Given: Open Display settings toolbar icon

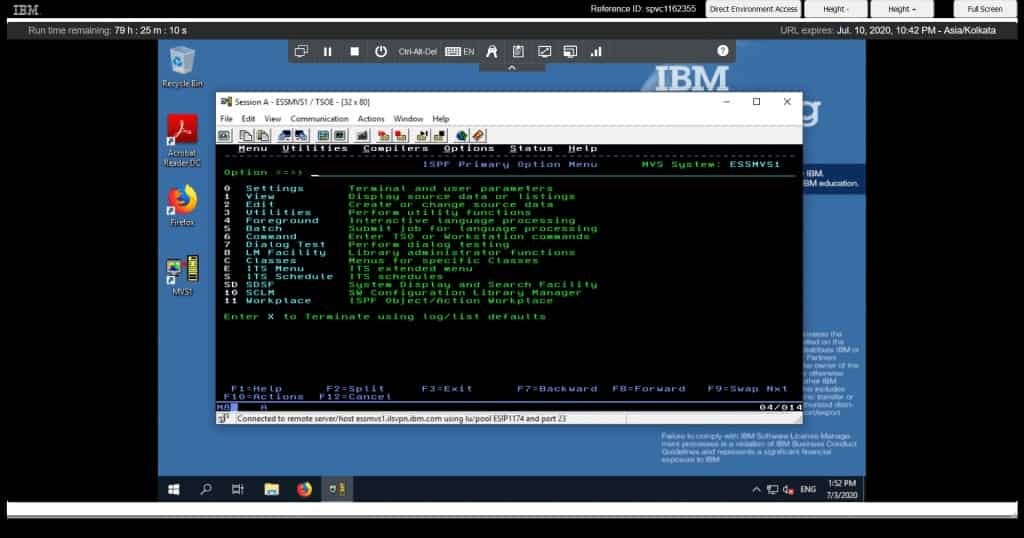Looking at the screenshot, I should pyautogui.click(x=323, y=135).
